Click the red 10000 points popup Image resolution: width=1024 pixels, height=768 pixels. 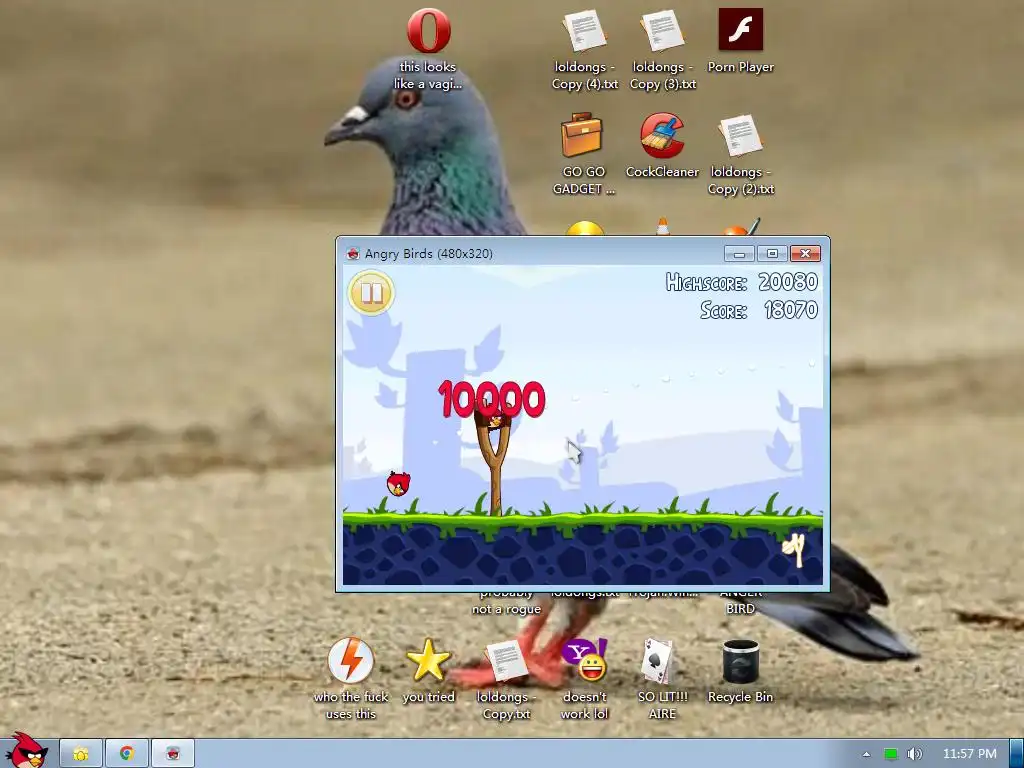tap(492, 399)
